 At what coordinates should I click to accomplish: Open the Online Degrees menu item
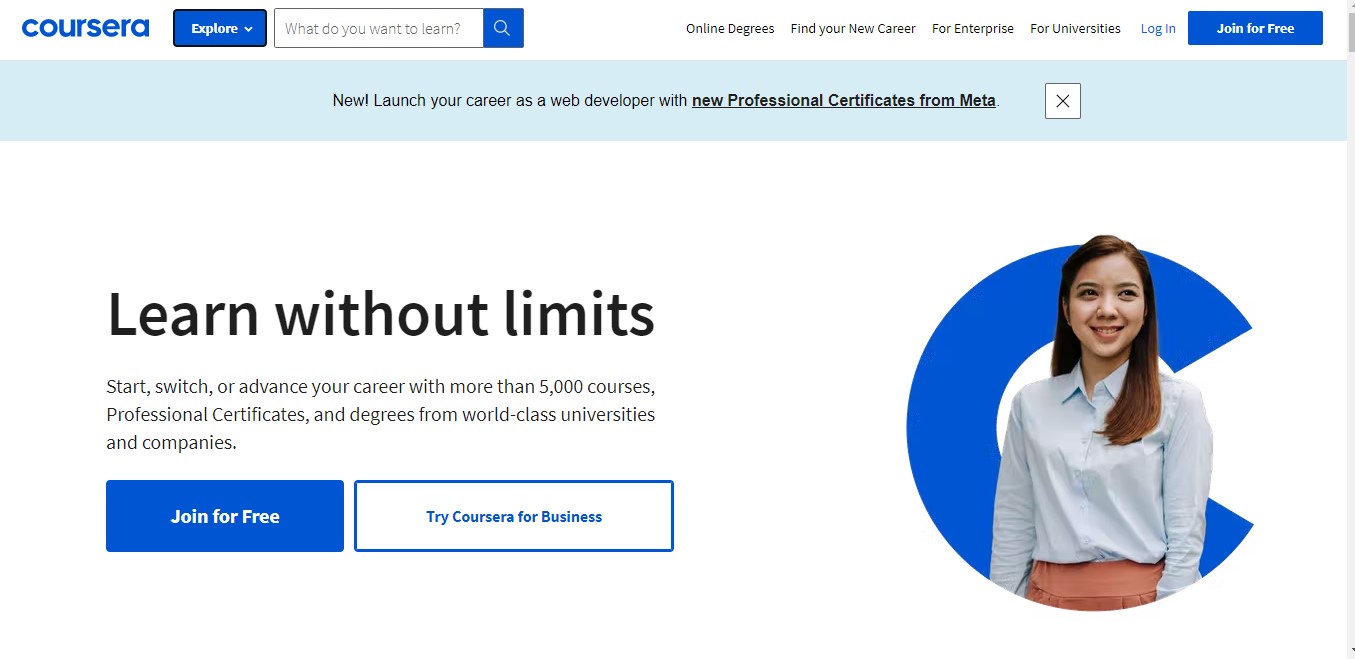tap(730, 28)
